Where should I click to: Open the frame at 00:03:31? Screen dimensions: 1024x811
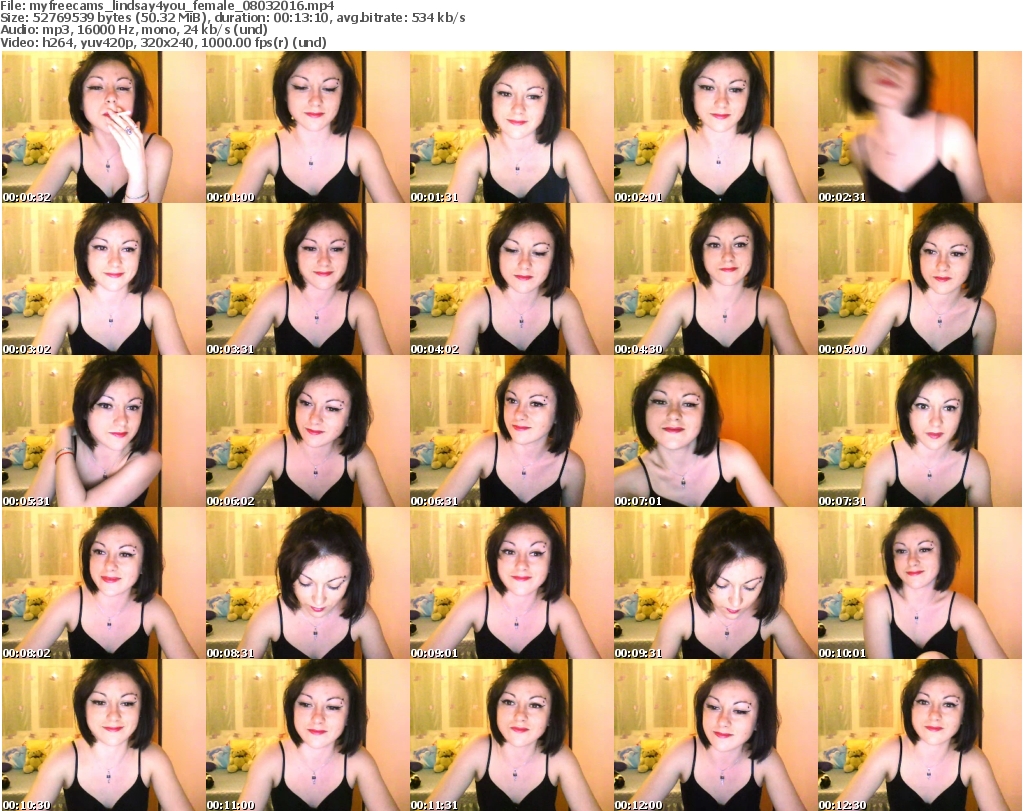(308, 279)
